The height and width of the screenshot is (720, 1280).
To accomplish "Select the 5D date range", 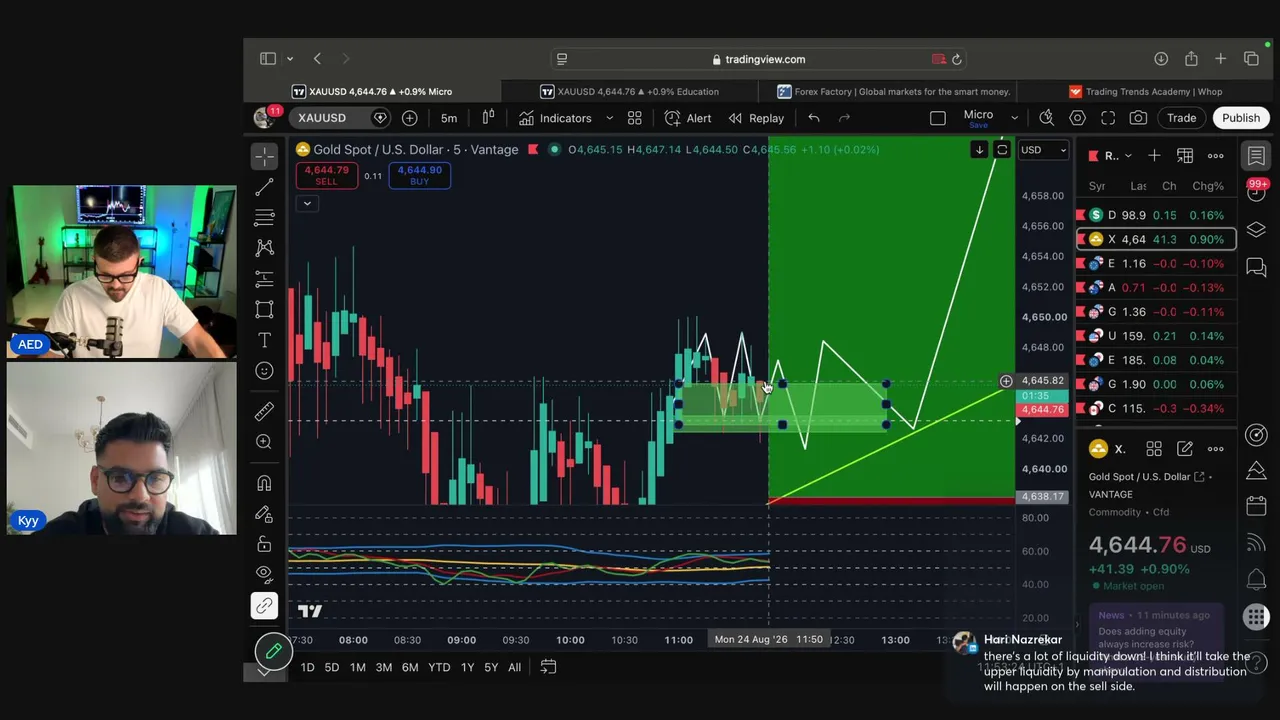I will pyautogui.click(x=332, y=667).
